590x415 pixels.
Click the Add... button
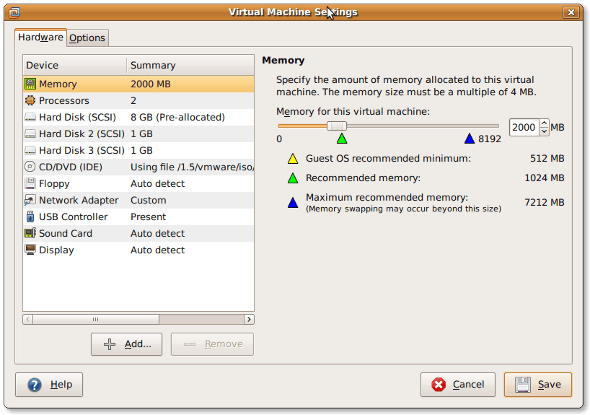pyautogui.click(x=127, y=344)
